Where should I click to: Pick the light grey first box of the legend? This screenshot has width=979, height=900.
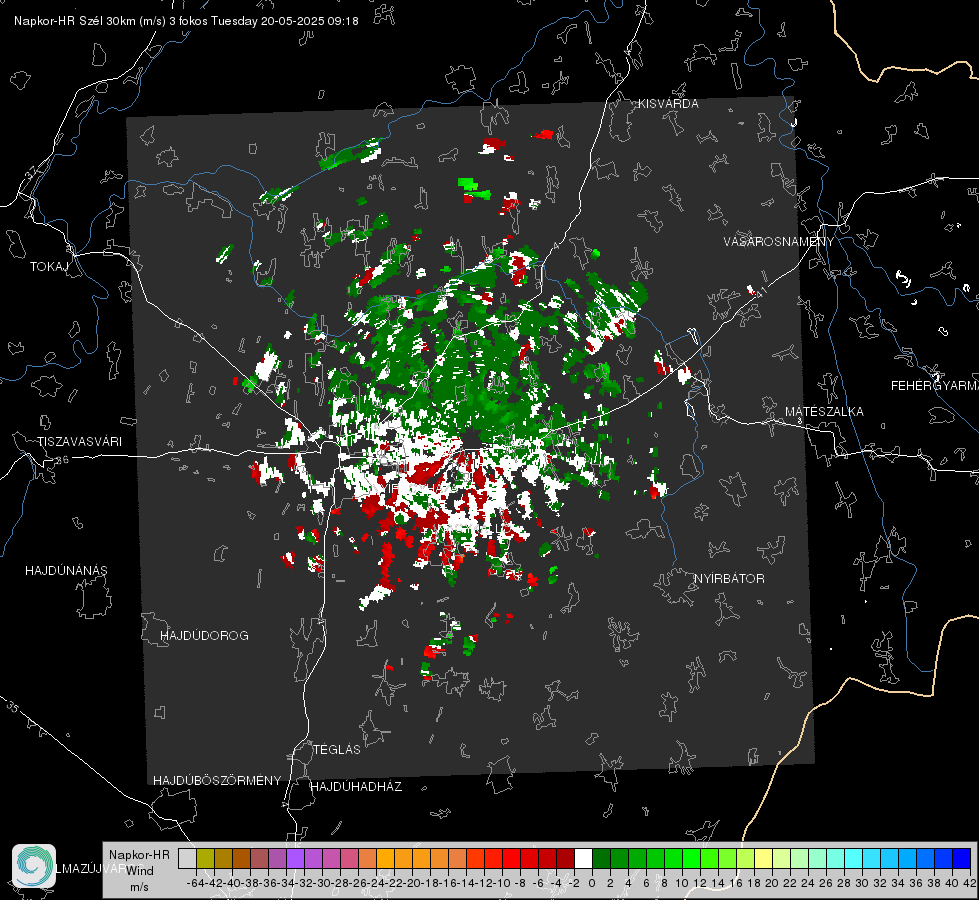(187, 859)
